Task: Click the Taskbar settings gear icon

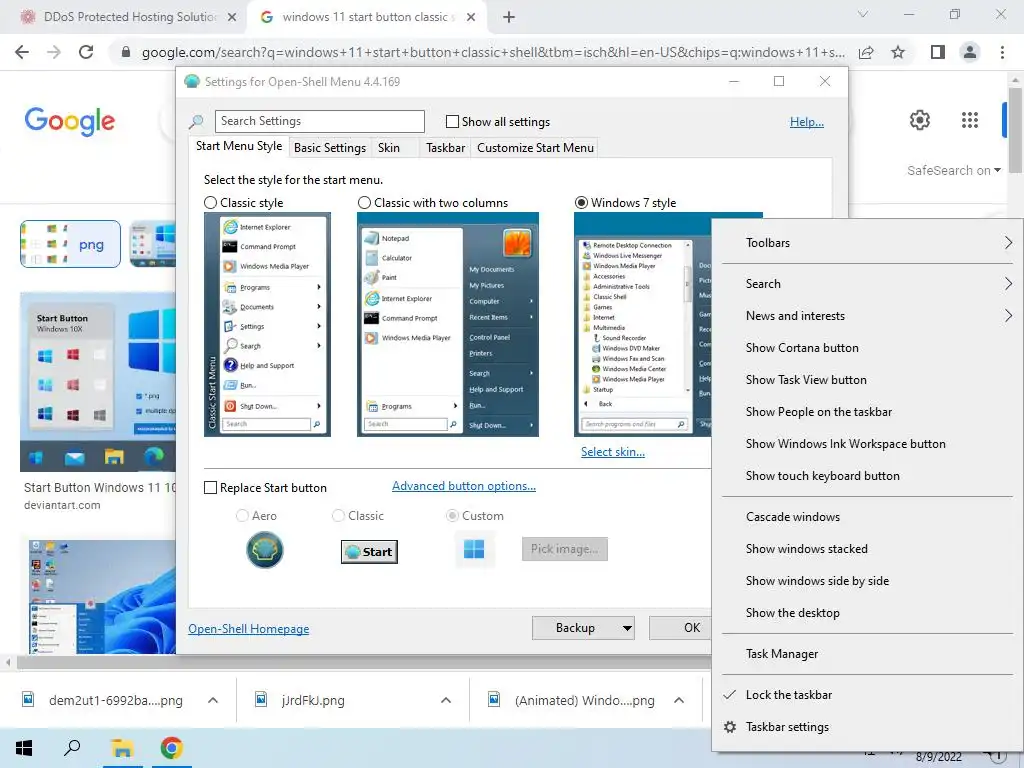Action: [730, 727]
